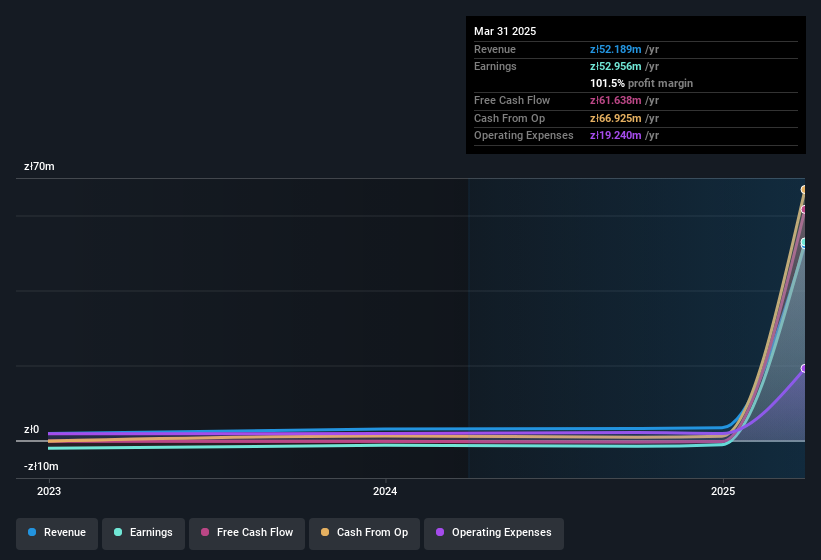Image resolution: width=821 pixels, height=560 pixels.
Task: Toggle the Earnings series legend button
Action: click(x=143, y=533)
